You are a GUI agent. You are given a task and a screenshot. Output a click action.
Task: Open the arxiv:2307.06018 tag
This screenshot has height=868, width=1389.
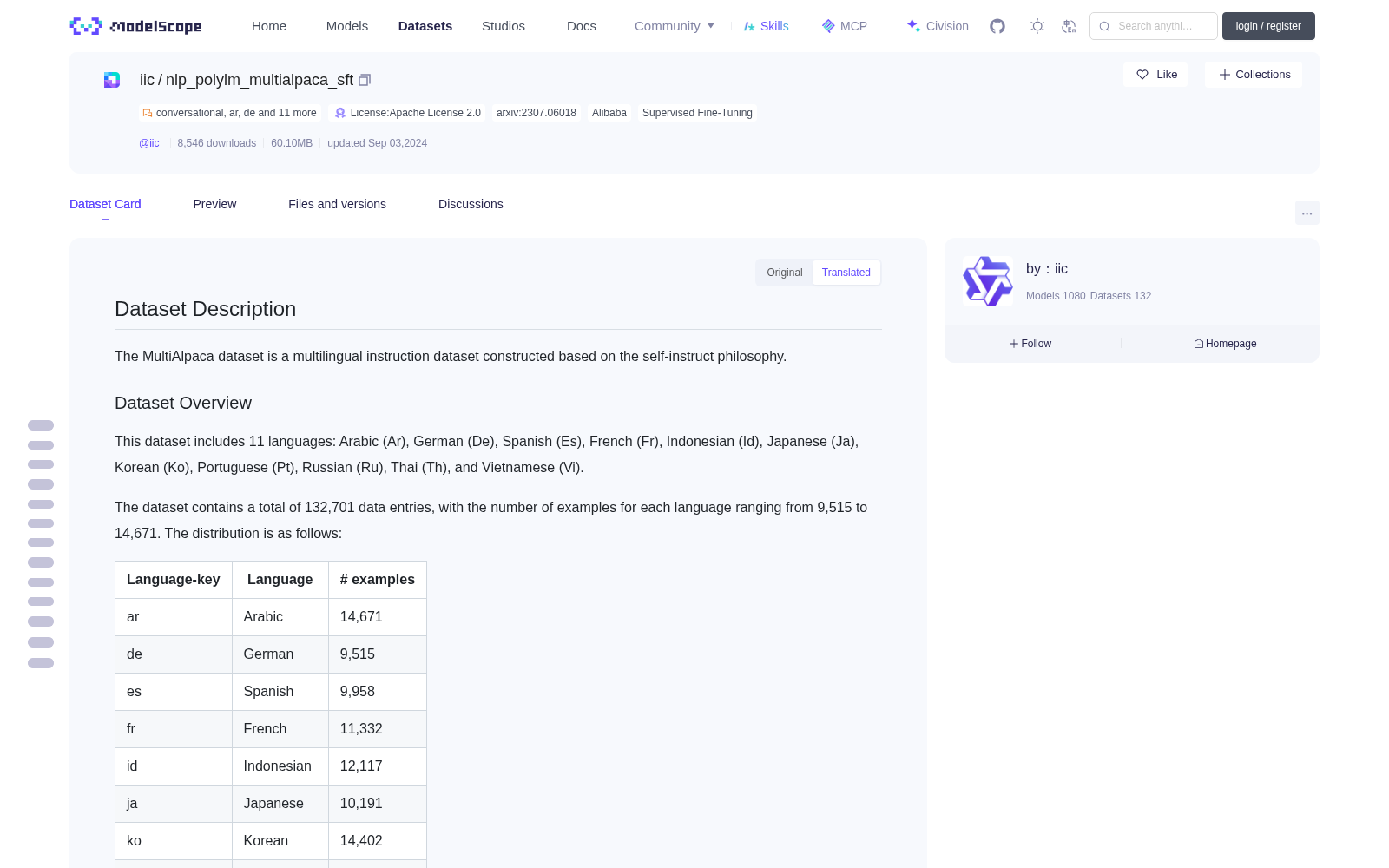537,113
